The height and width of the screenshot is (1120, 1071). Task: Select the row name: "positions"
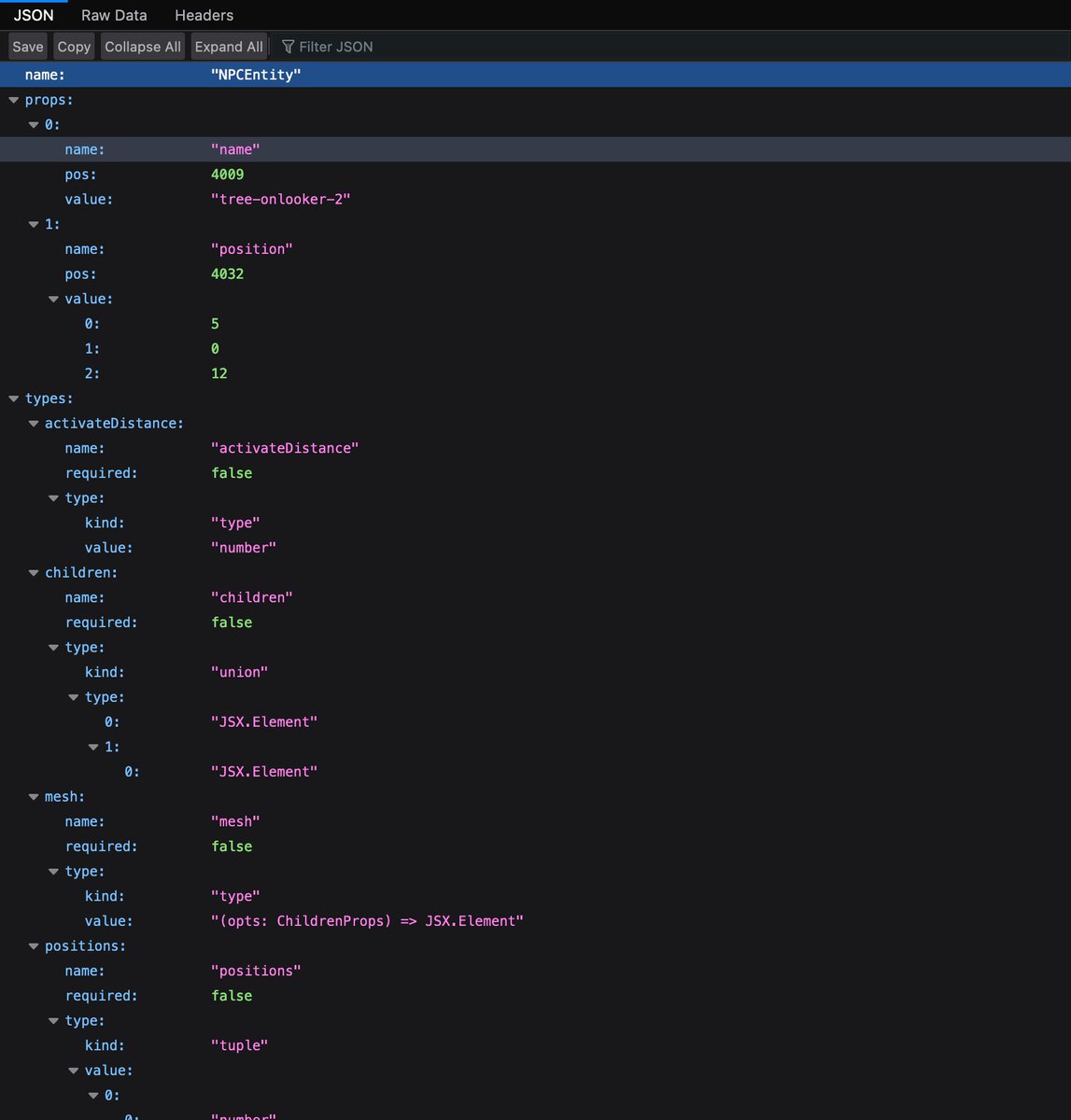pyautogui.click(x=535, y=971)
